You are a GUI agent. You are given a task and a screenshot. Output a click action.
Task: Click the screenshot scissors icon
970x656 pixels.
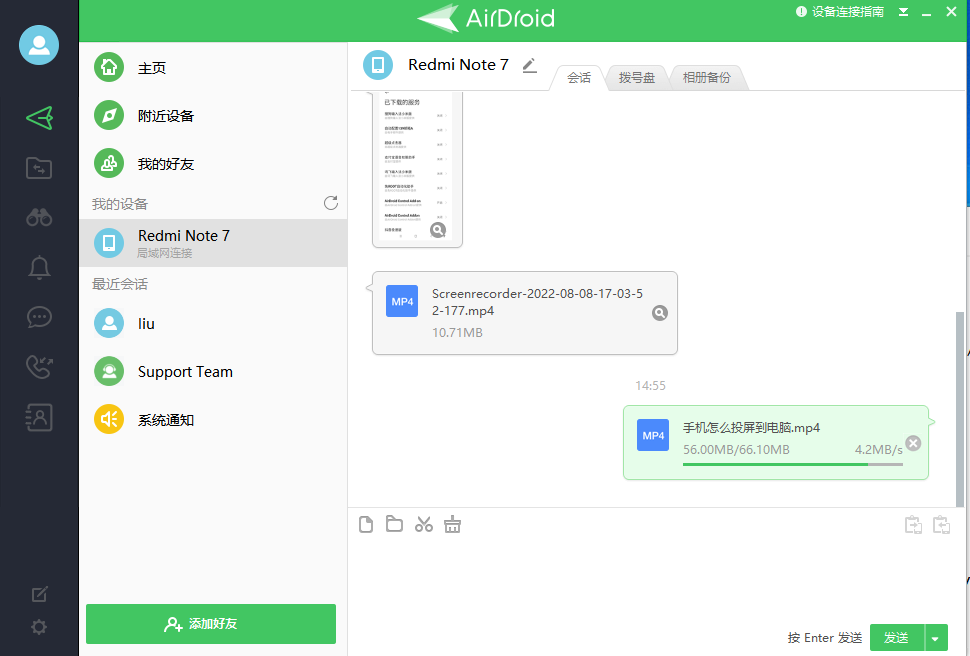click(x=424, y=524)
